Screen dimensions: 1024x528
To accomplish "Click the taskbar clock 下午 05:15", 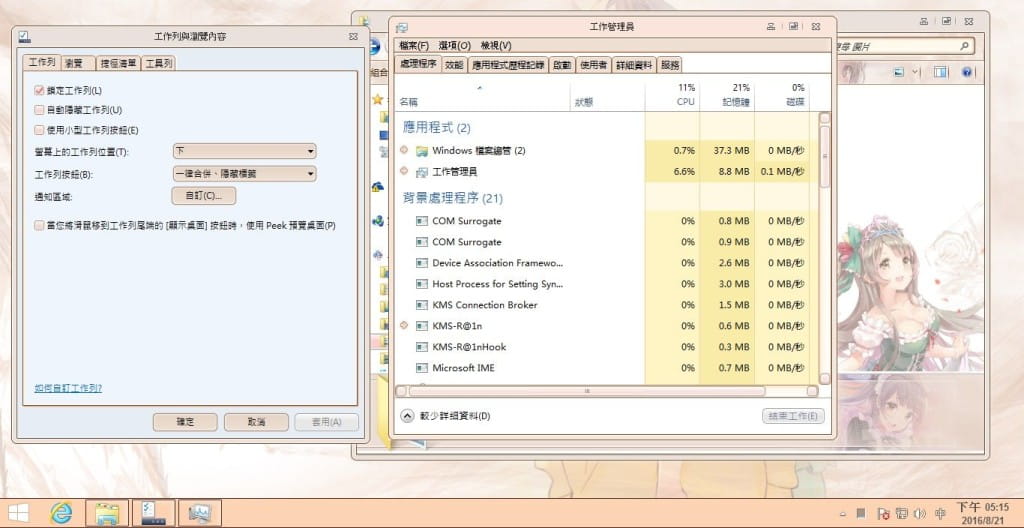I will point(983,514).
